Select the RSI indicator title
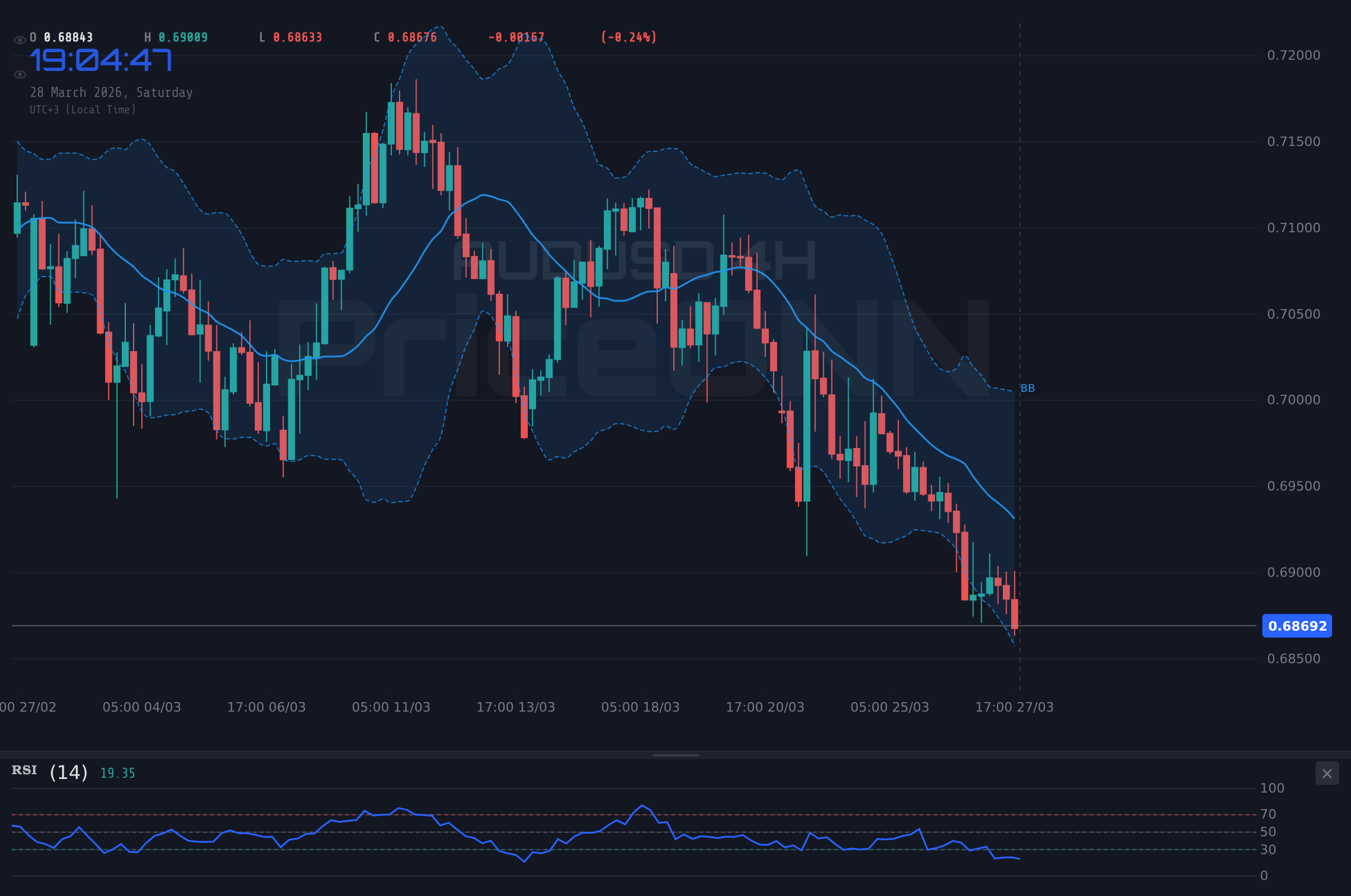Screen dimensions: 1351x896 pyautogui.click(x=24, y=770)
